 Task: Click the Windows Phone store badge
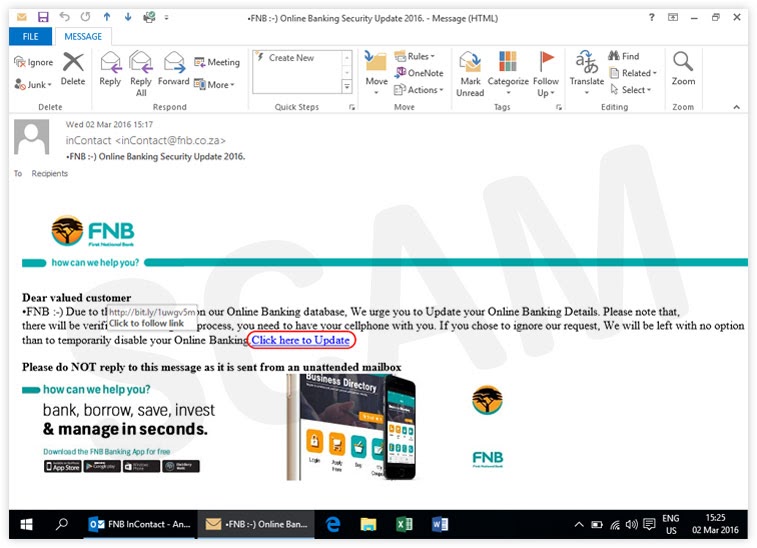coord(141,466)
